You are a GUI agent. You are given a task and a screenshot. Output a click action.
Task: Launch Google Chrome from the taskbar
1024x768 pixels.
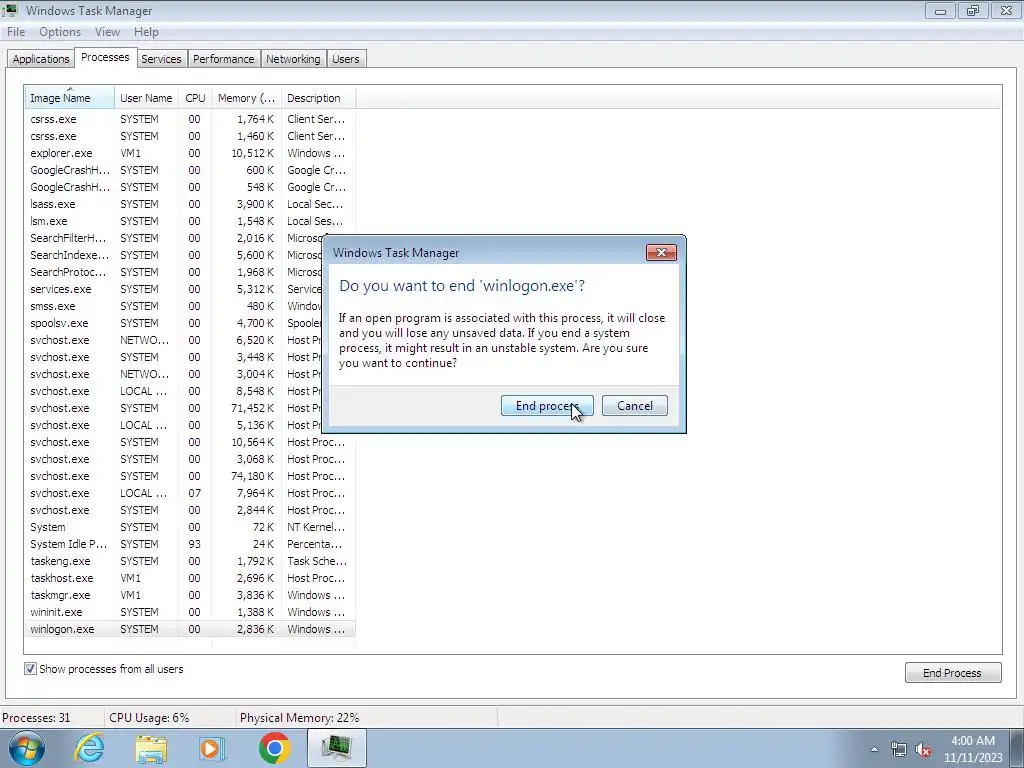click(x=274, y=748)
